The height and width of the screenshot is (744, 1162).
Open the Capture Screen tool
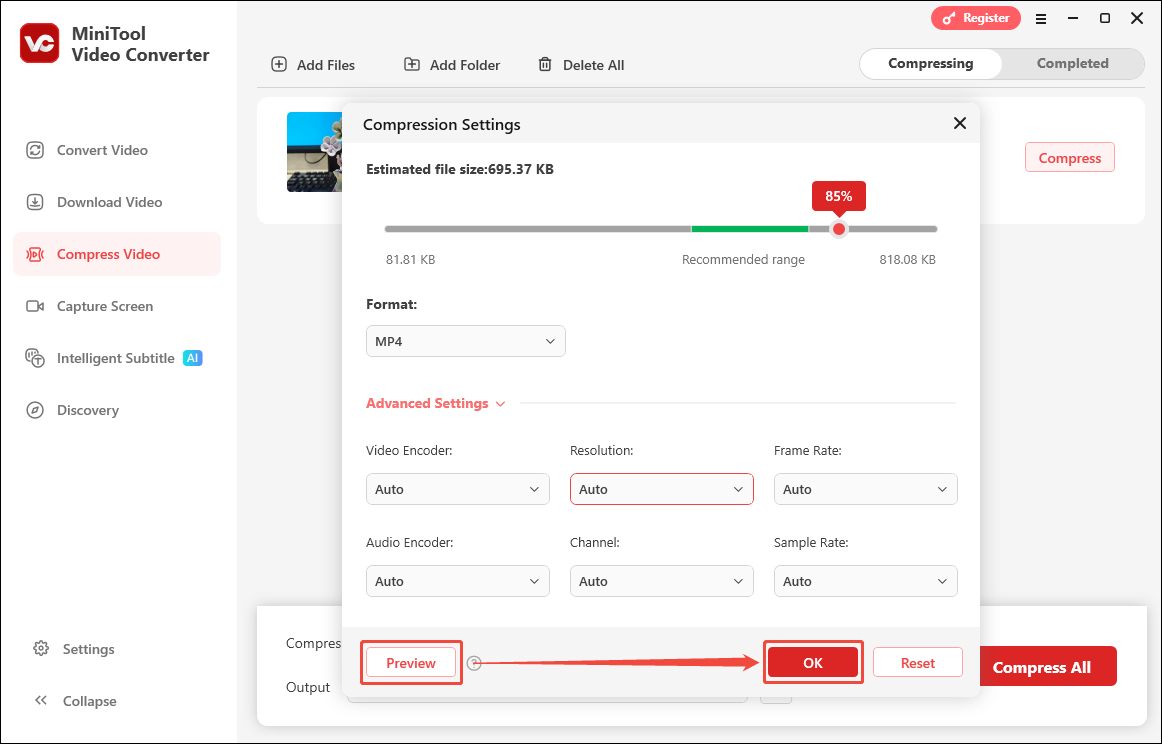[105, 306]
